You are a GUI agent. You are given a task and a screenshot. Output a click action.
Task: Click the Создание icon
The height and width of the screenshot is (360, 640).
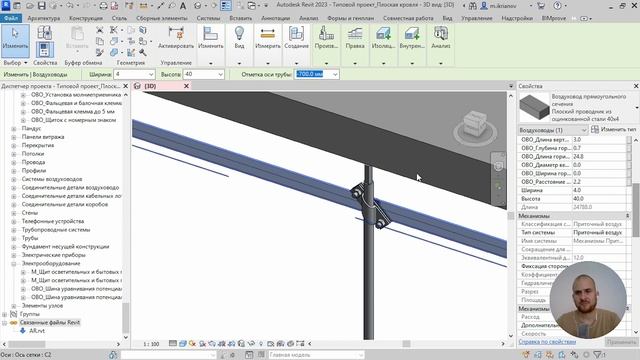pos(296,38)
